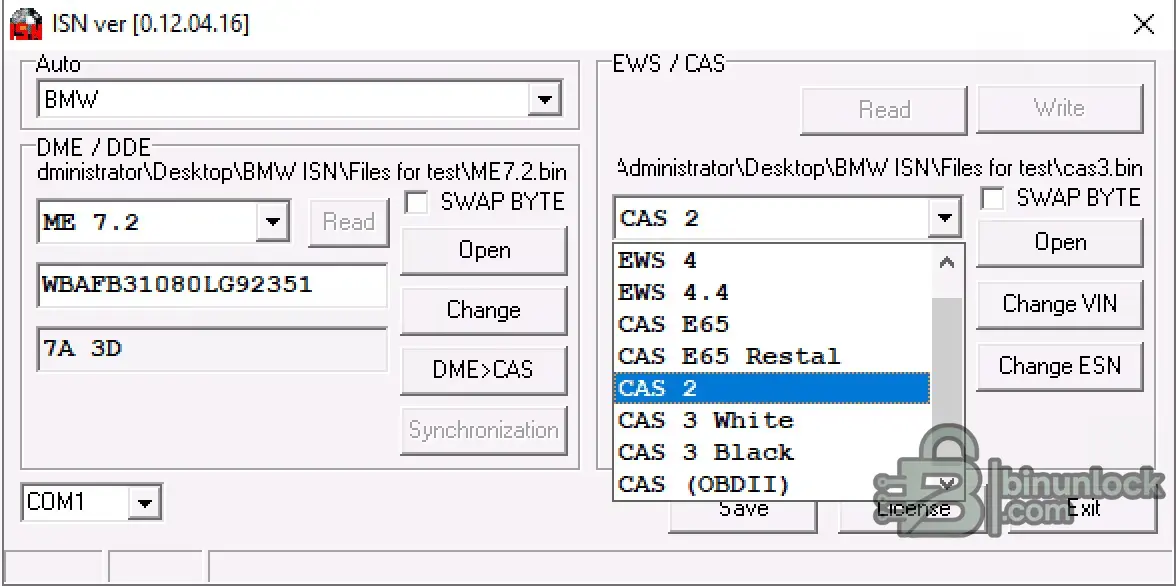Click the ISN value field 7A 3D
1176x586 pixels.
coord(212,349)
